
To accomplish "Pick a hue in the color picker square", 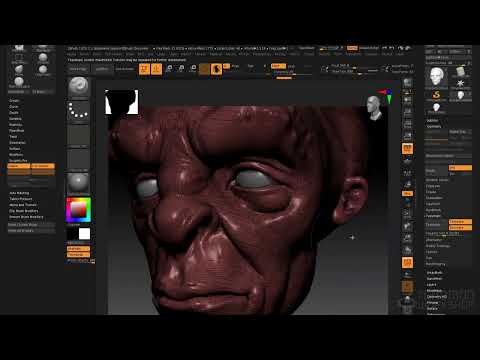I will click(x=78, y=210).
